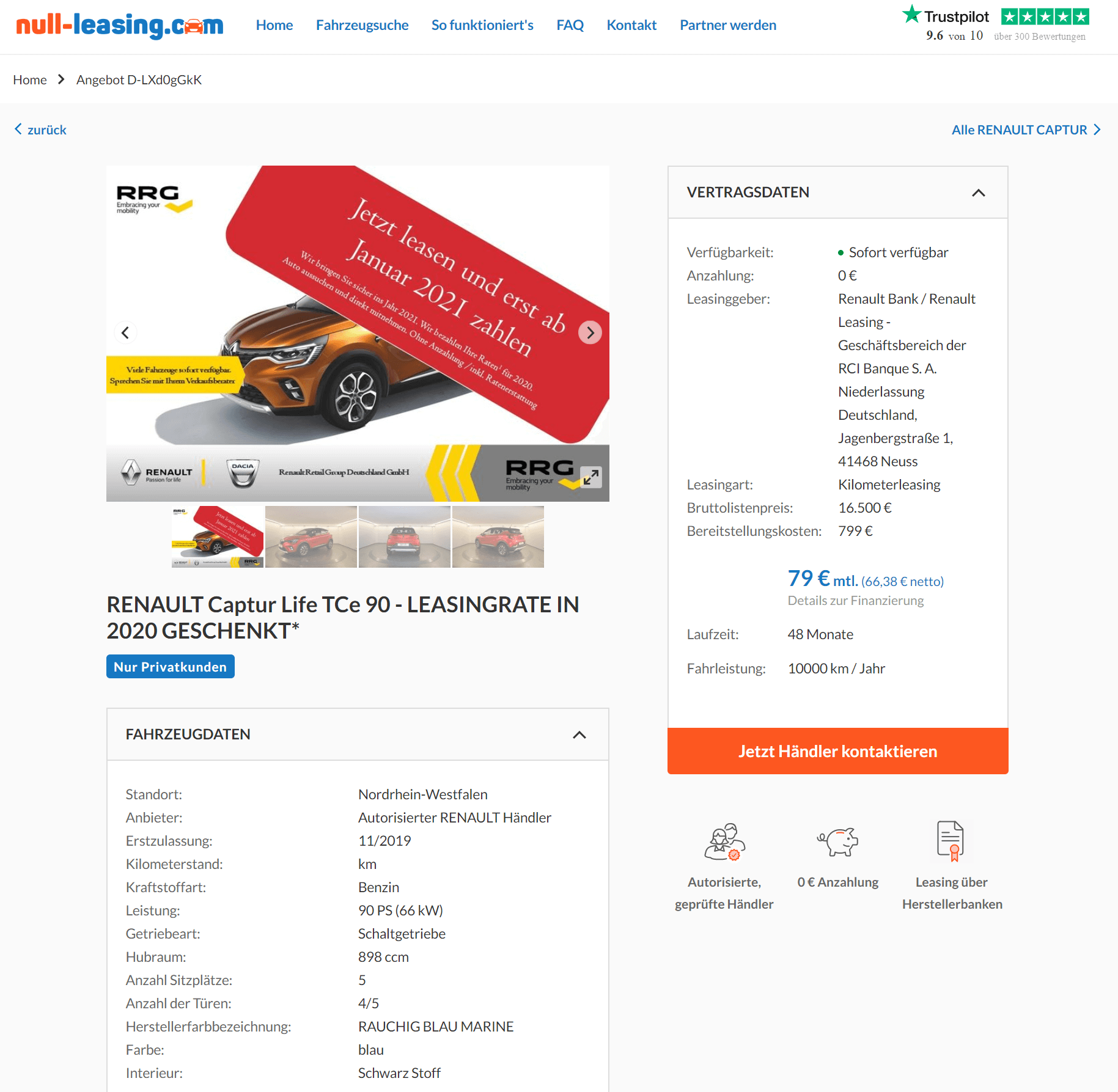Go back via the zurück link
Viewport: 1118px width, 1092px height.
coord(40,130)
